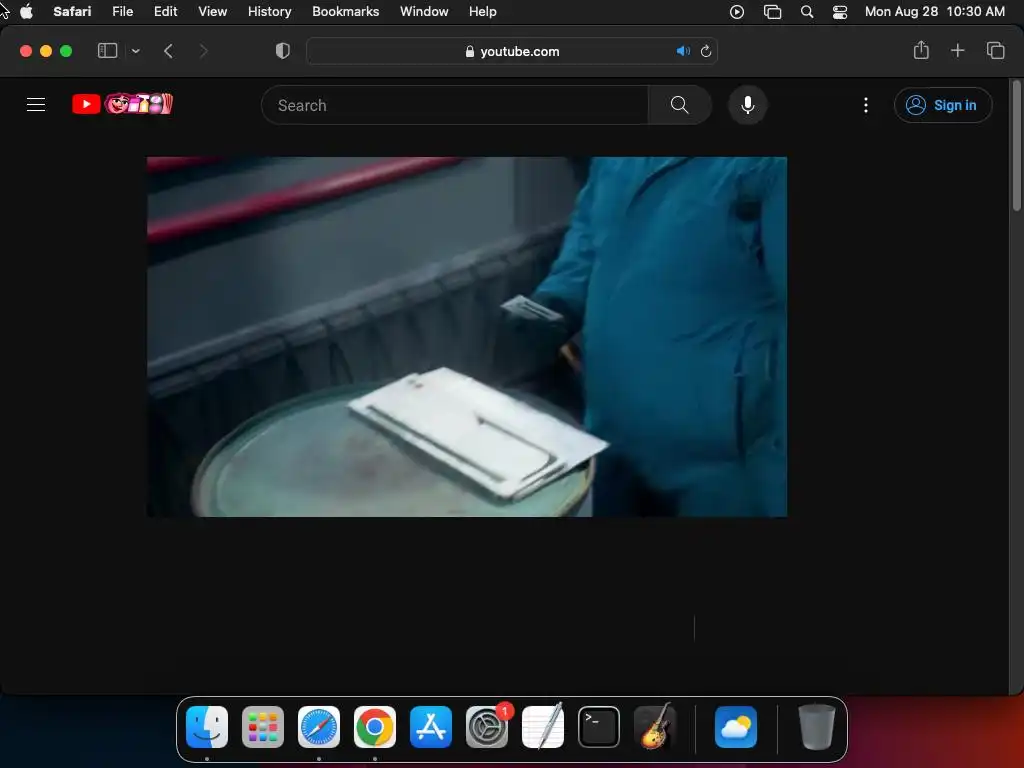The height and width of the screenshot is (768, 1024).
Task: Show tab overview
Action: point(995,50)
